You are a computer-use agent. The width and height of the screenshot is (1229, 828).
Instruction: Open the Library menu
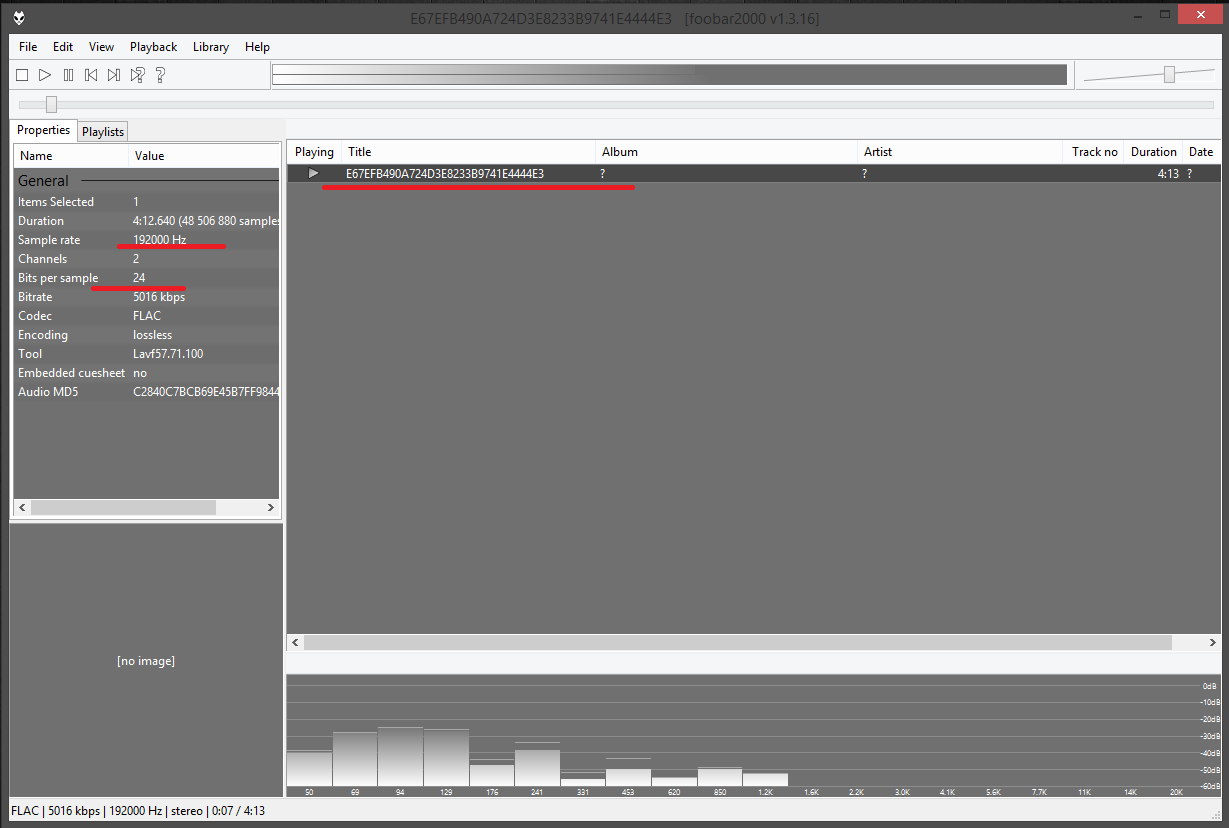210,47
